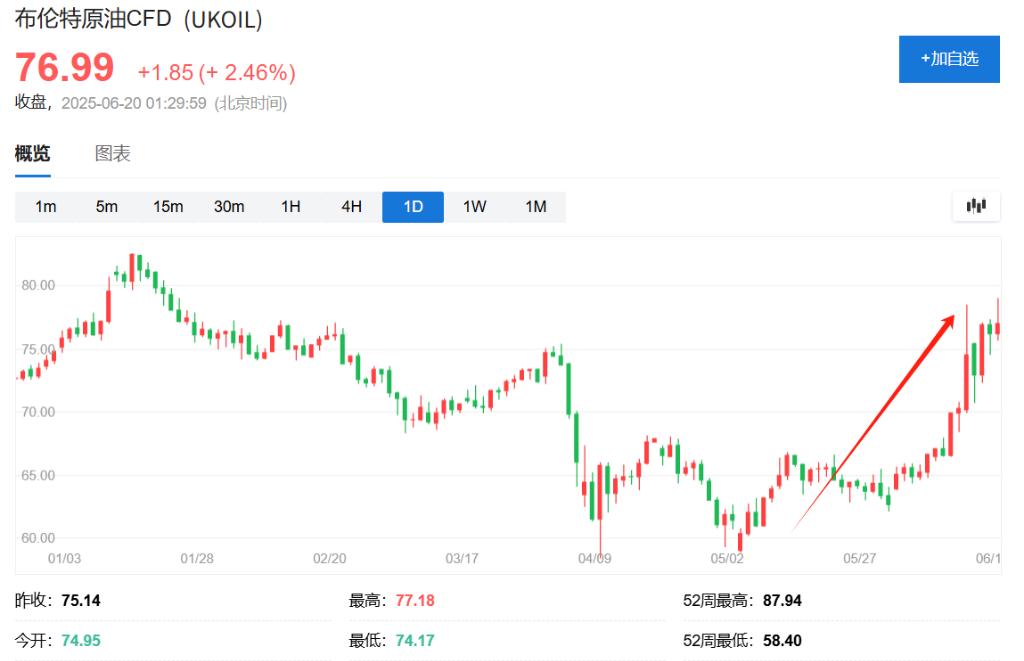Select the 15m timeframe
Image resolution: width=1024 pixels, height=661 pixels.
[x=168, y=207]
